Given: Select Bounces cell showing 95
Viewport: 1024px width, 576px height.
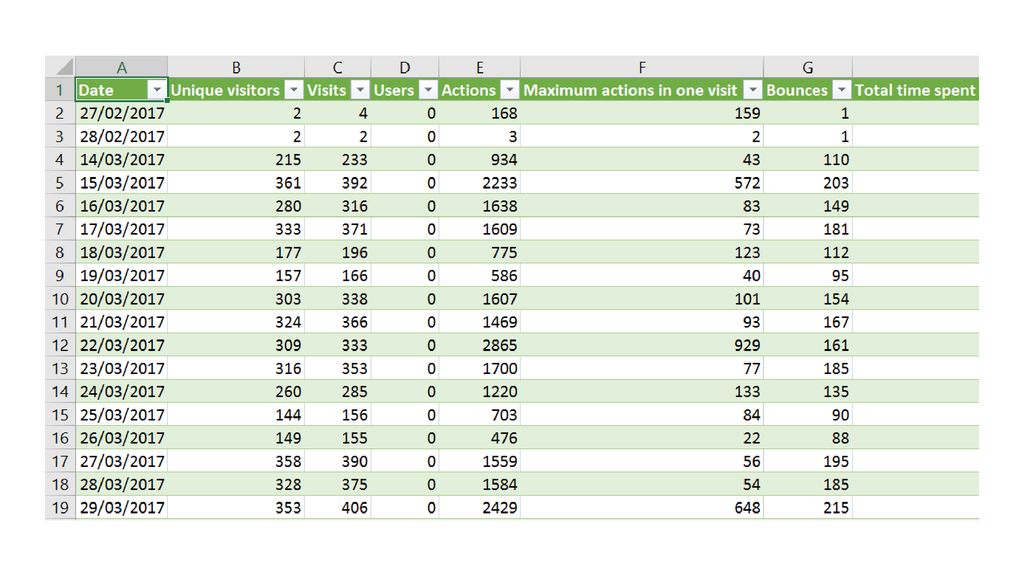Looking at the screenshot, I should [x=808, y=276].
